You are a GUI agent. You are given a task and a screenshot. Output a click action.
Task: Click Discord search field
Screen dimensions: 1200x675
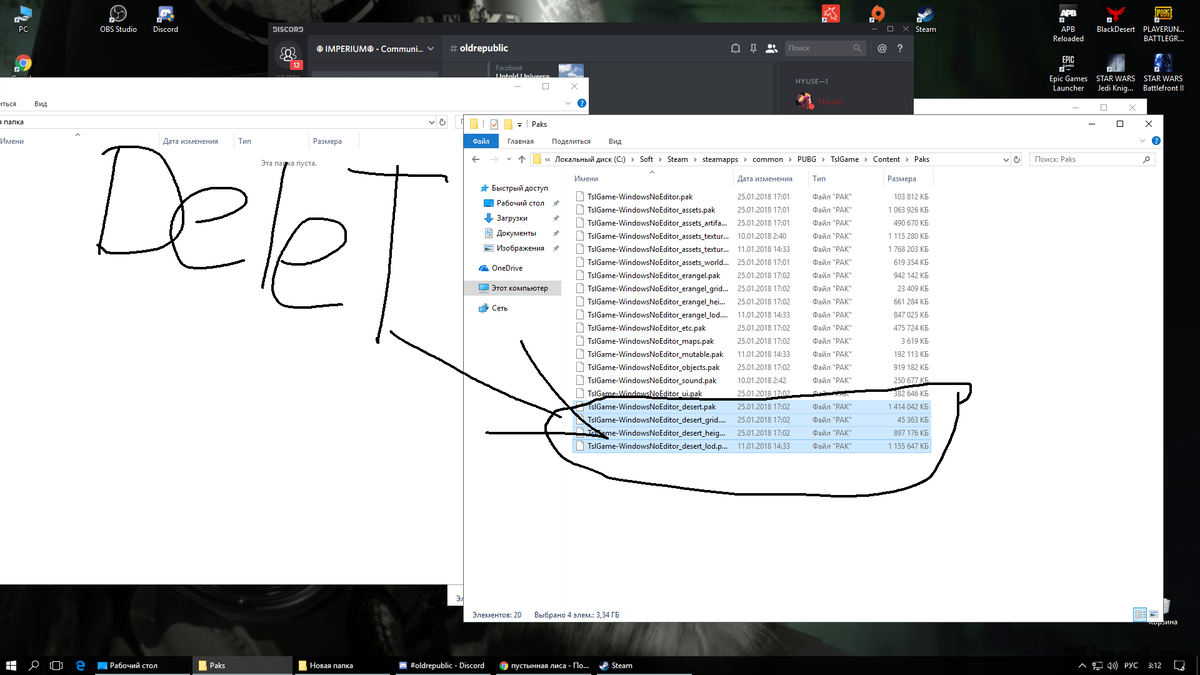(x=824, y=48)
